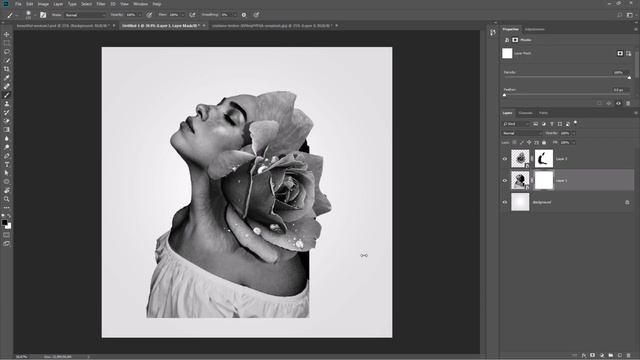The width and height of the screenshot is (640, 360).
Task: Select the Eraser tool
Action: tap(7, 121)
